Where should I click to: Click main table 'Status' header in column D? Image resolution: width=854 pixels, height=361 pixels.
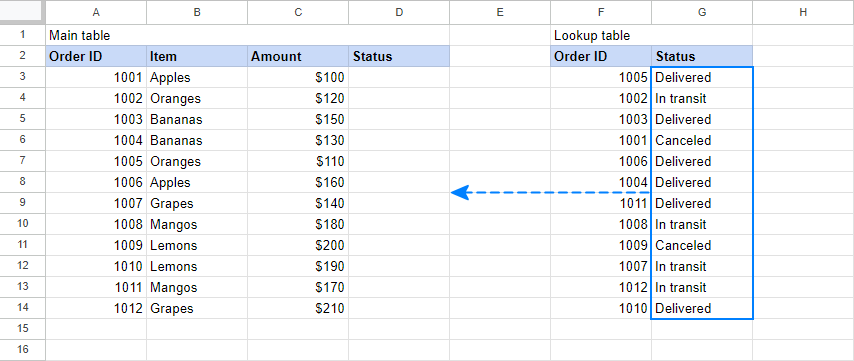coord(399,56)
